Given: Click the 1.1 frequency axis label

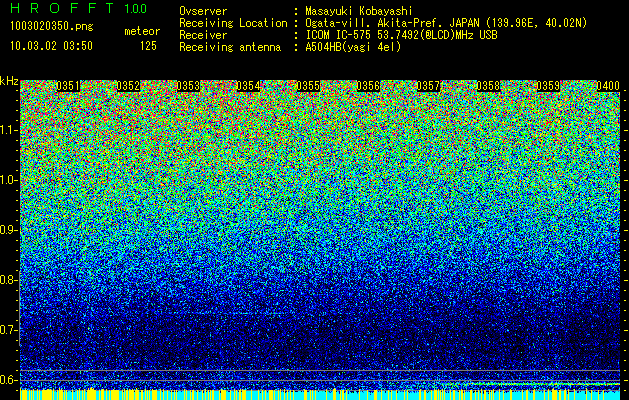Looking at the screenshot, I should (8, 130).
